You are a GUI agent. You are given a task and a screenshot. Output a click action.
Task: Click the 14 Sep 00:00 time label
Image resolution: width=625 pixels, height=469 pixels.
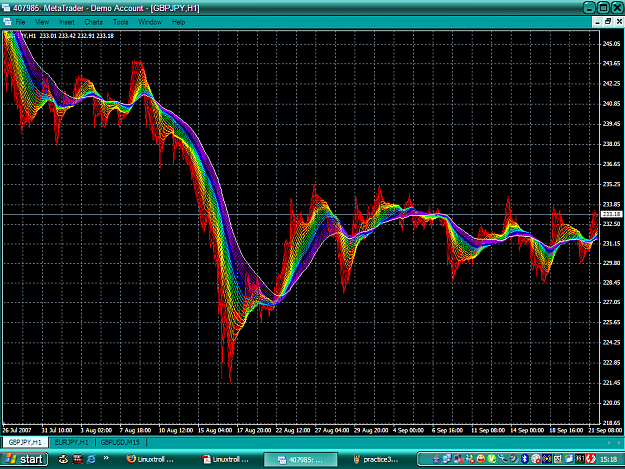(x=527, y=431)
